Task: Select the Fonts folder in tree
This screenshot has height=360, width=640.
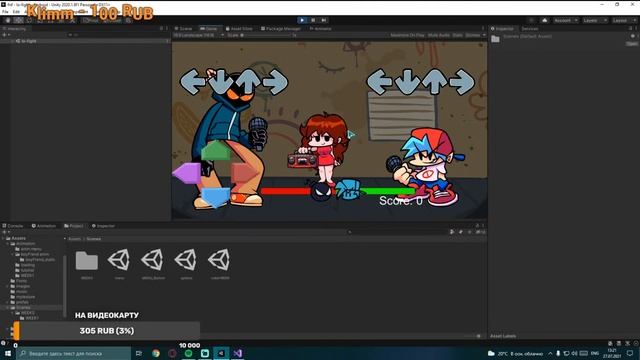Action: pyautogui.click(x=19, y=281)
